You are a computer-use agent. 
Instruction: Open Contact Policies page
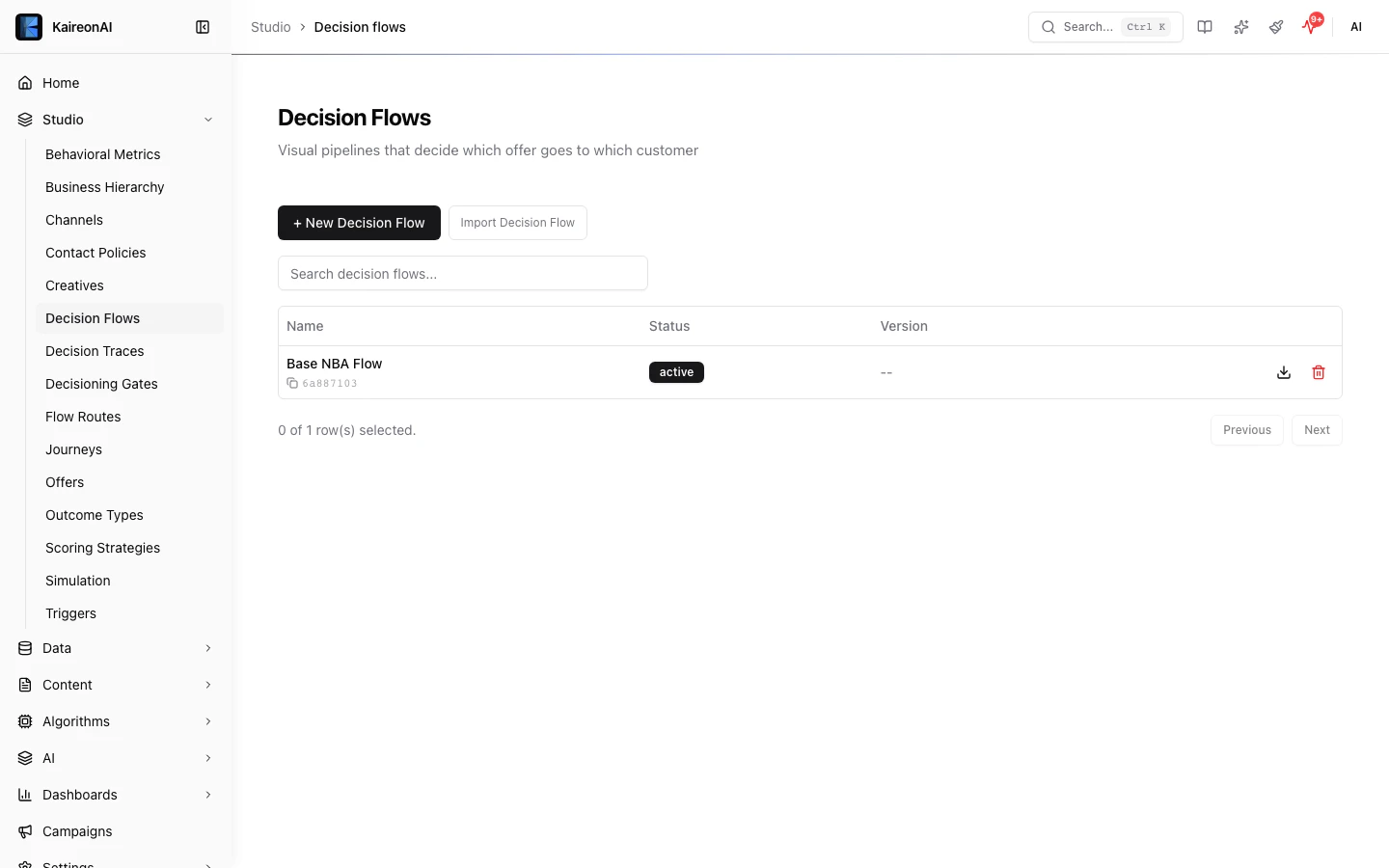click(129, 253)
